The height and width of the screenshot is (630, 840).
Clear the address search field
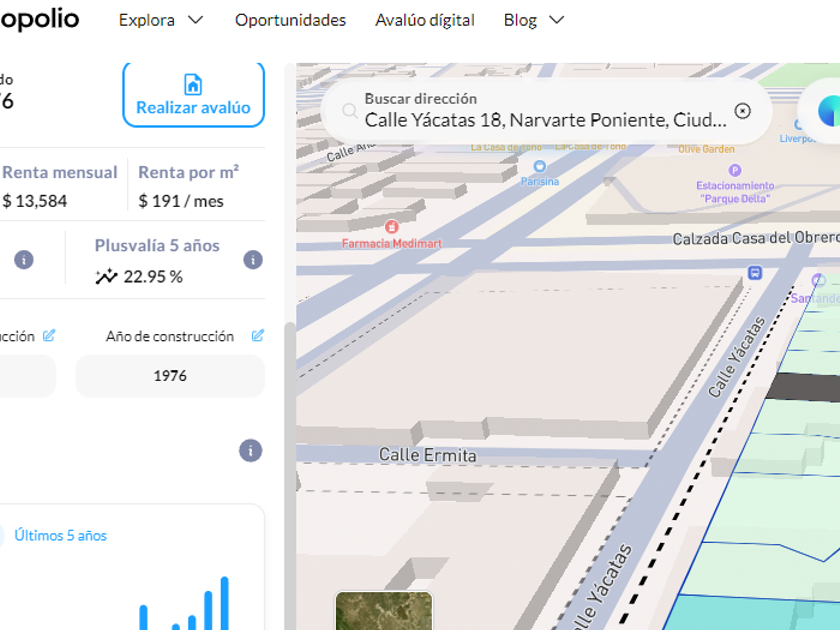[x=742, y=111]
